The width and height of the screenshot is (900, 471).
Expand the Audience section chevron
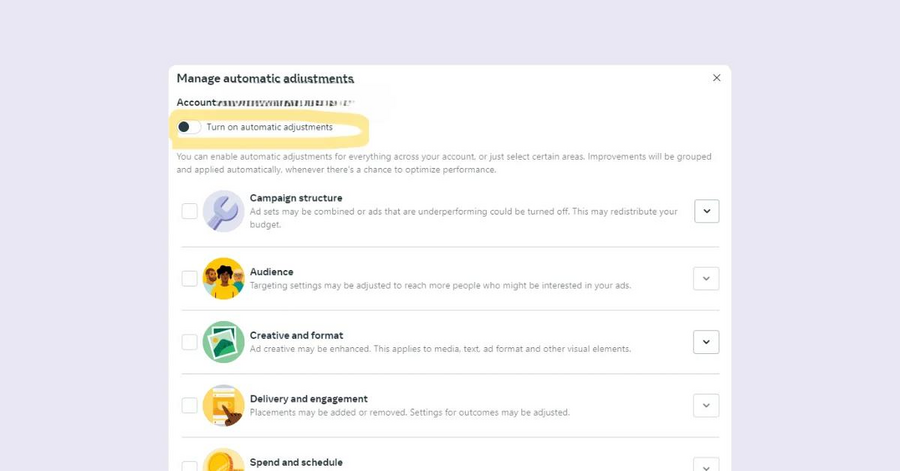pos(707,278)
